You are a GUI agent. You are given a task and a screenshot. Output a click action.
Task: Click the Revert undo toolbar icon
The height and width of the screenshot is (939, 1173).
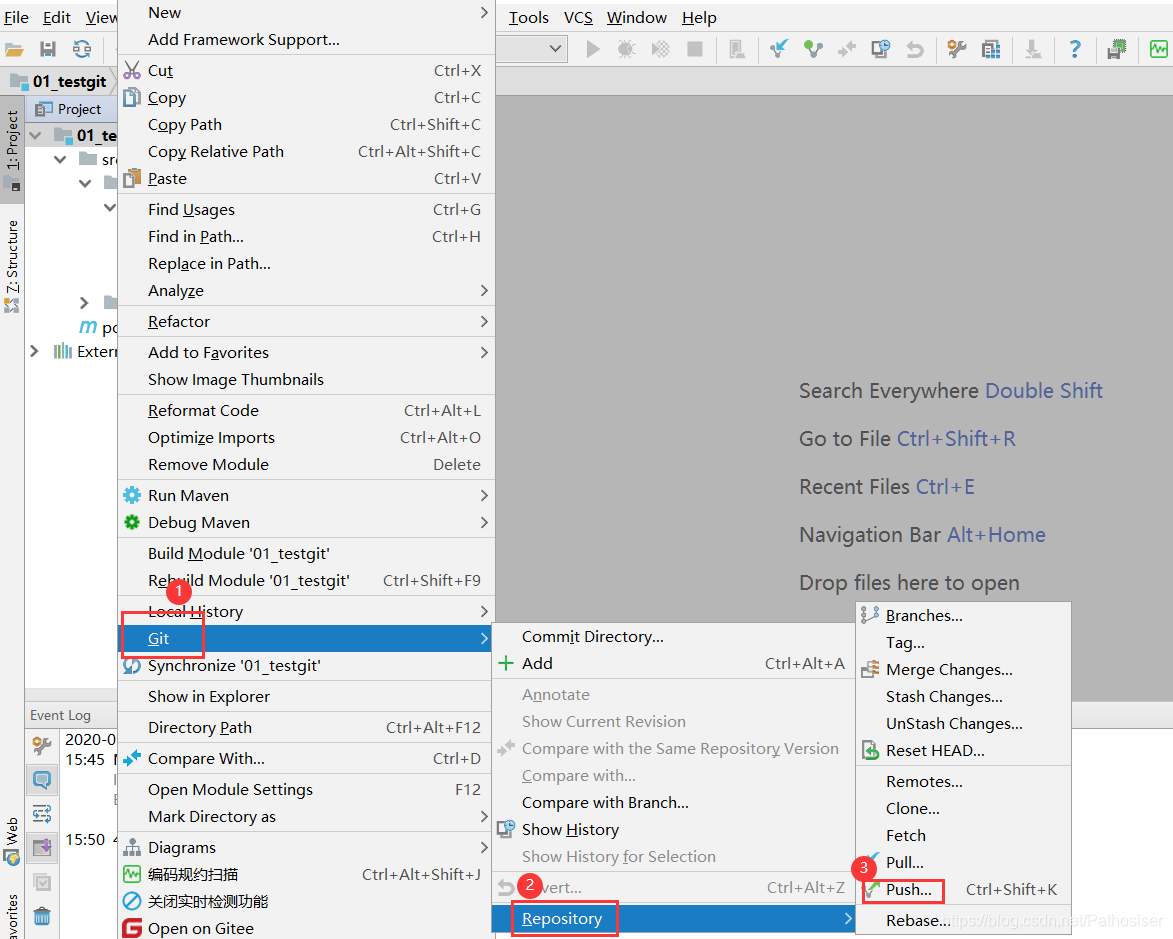[x=915, y=49]
